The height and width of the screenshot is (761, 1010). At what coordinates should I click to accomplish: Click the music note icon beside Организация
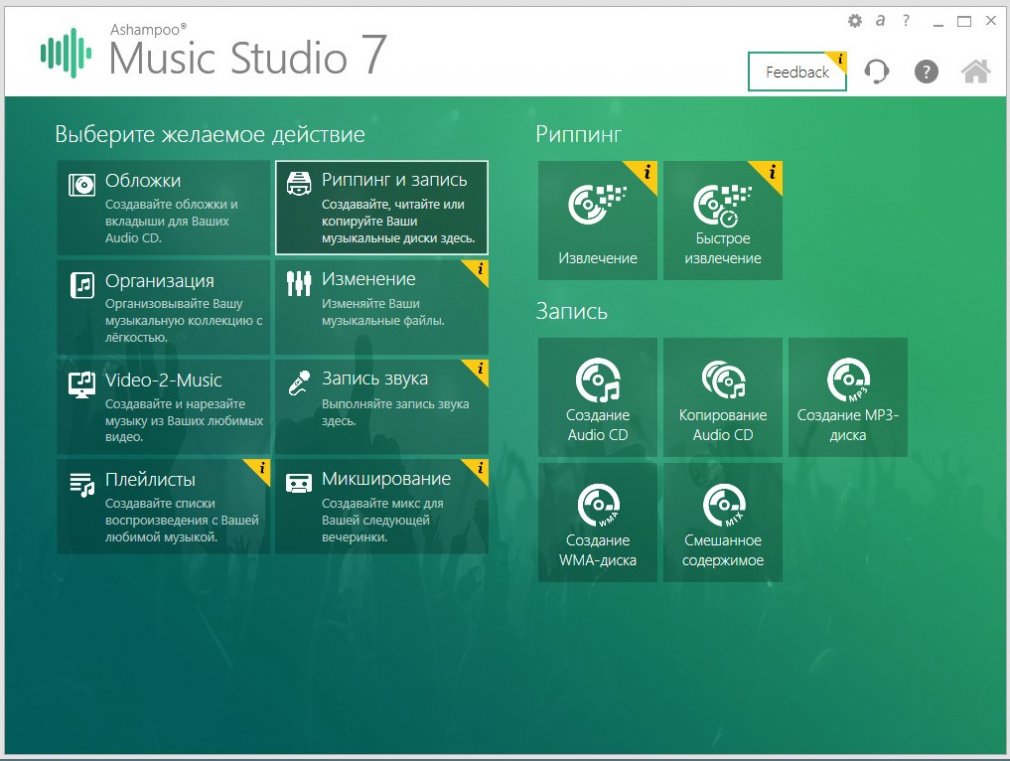(x=82, y=284)
